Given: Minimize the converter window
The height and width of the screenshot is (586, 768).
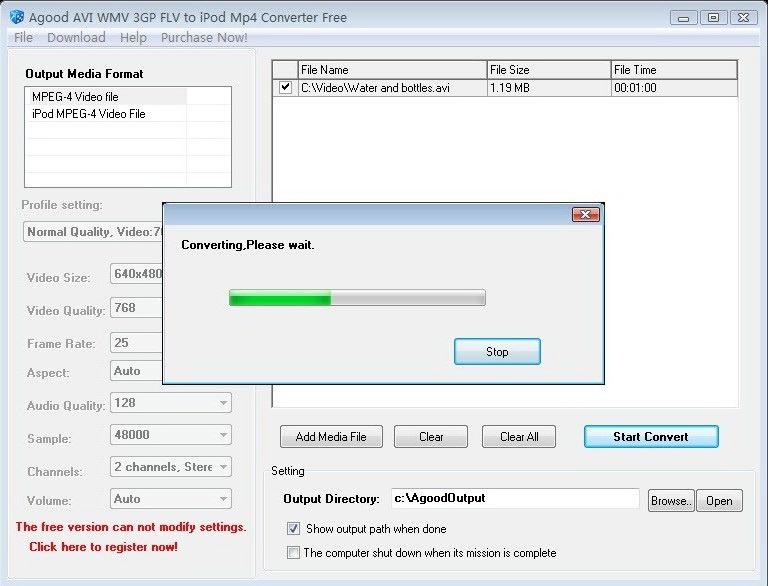Looking at the screenshot, I should [x=683, y=18].
